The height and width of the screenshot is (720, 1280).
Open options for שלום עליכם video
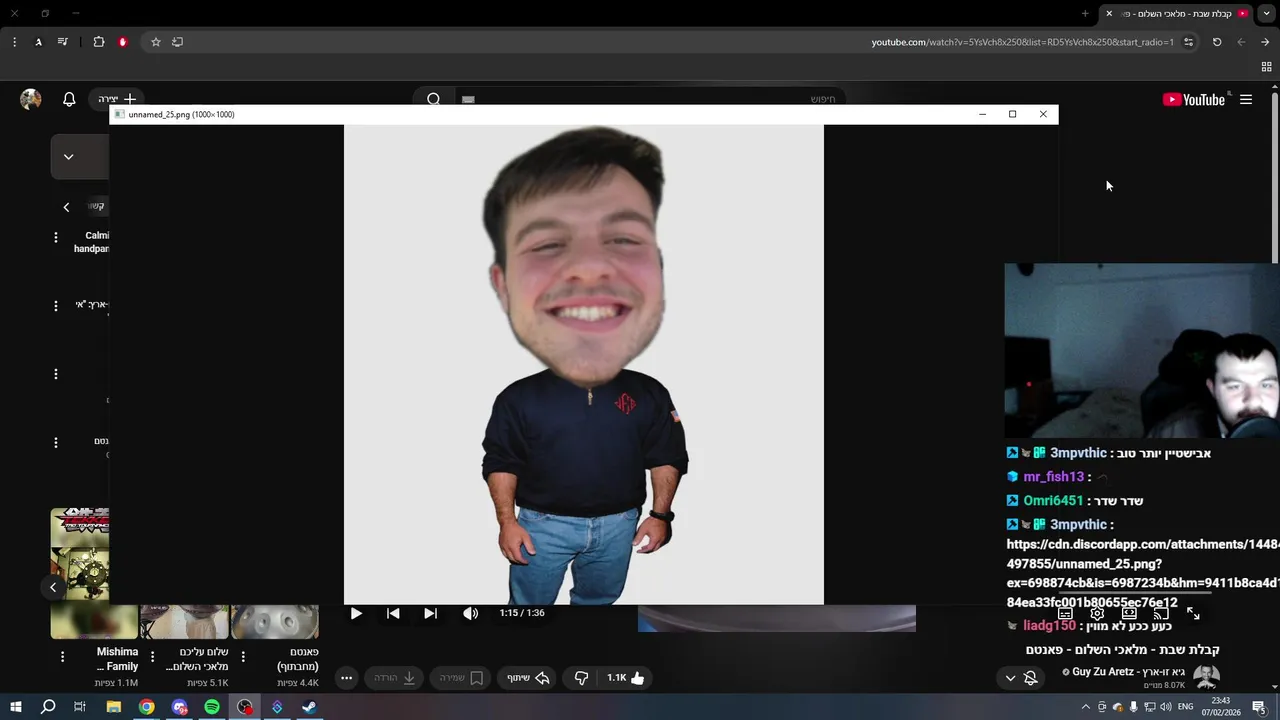pyautogui.click(x=152, y=657)
